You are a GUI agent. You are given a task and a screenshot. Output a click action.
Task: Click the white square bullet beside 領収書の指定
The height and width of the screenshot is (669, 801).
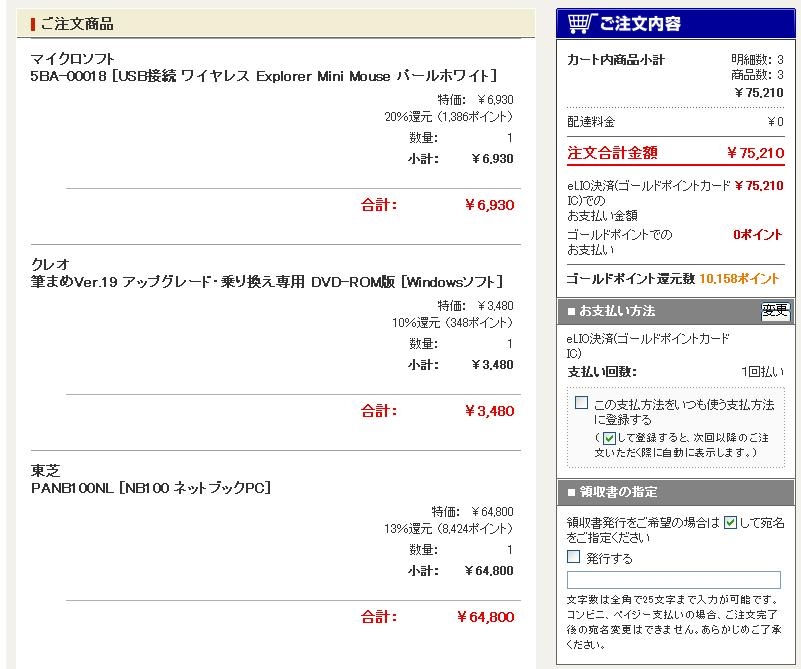(572, 491)
